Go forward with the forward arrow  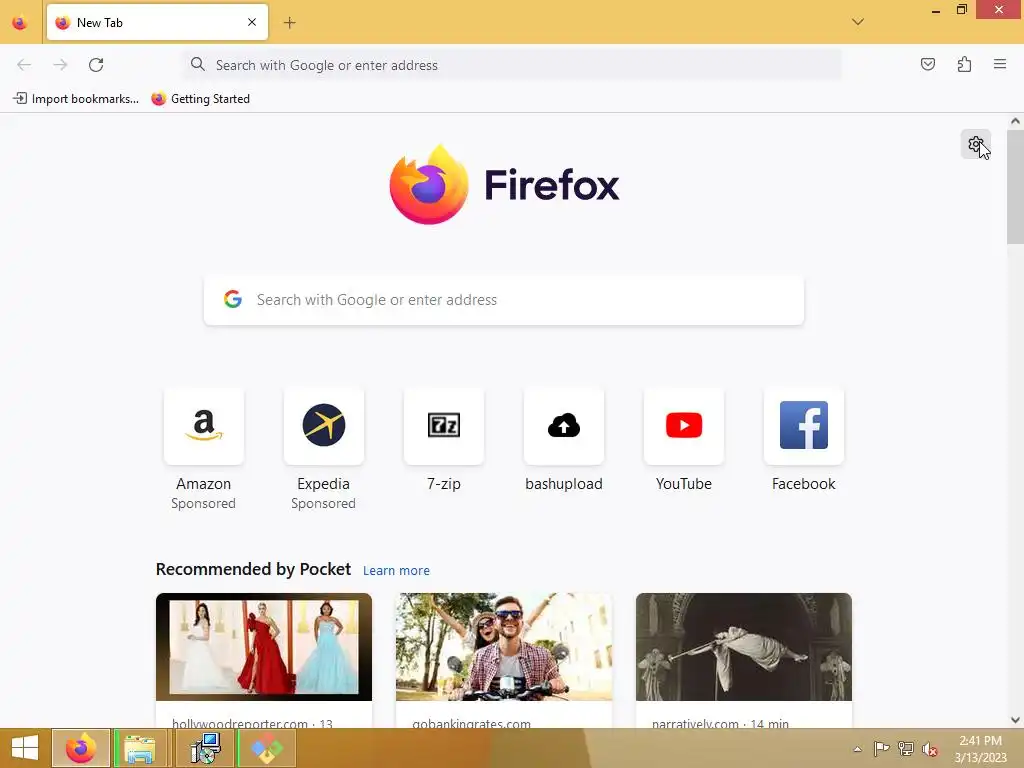pyautogui.click(x=60, y=65)
